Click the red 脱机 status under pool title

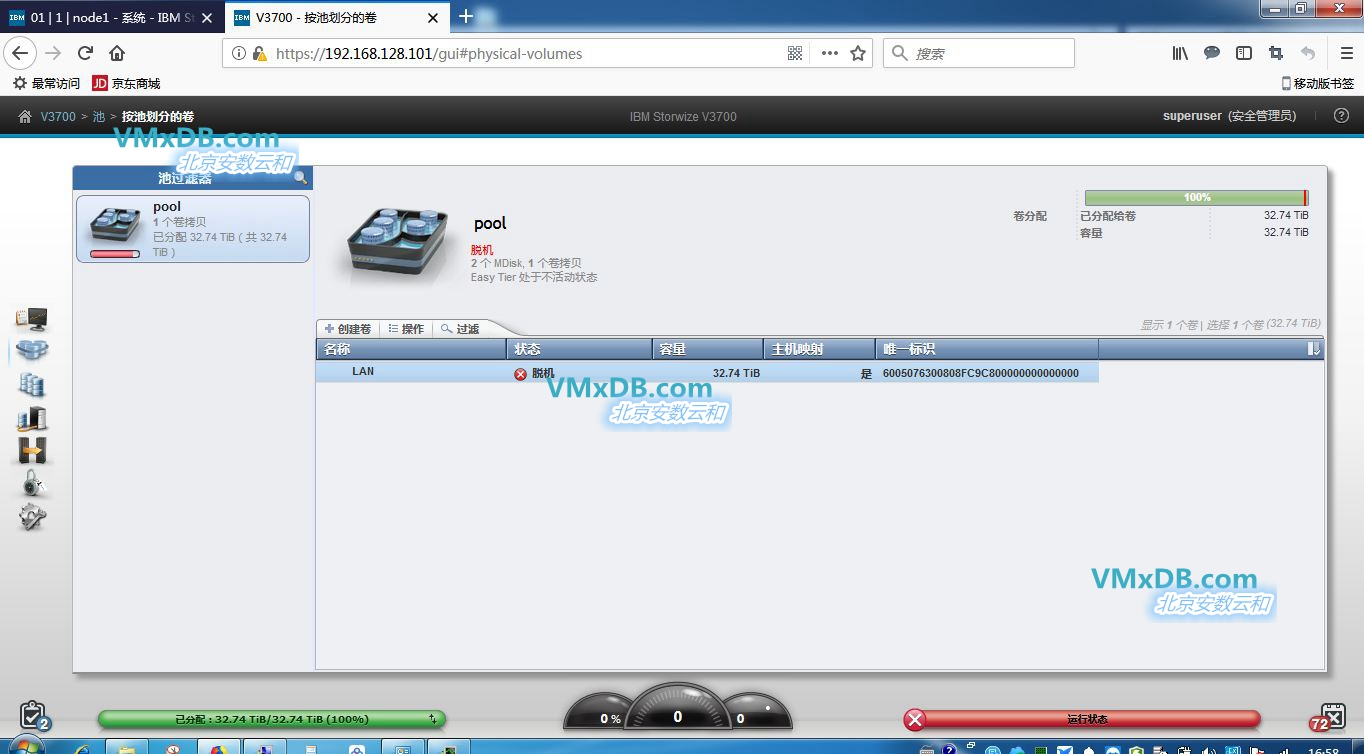coord(482,249)
